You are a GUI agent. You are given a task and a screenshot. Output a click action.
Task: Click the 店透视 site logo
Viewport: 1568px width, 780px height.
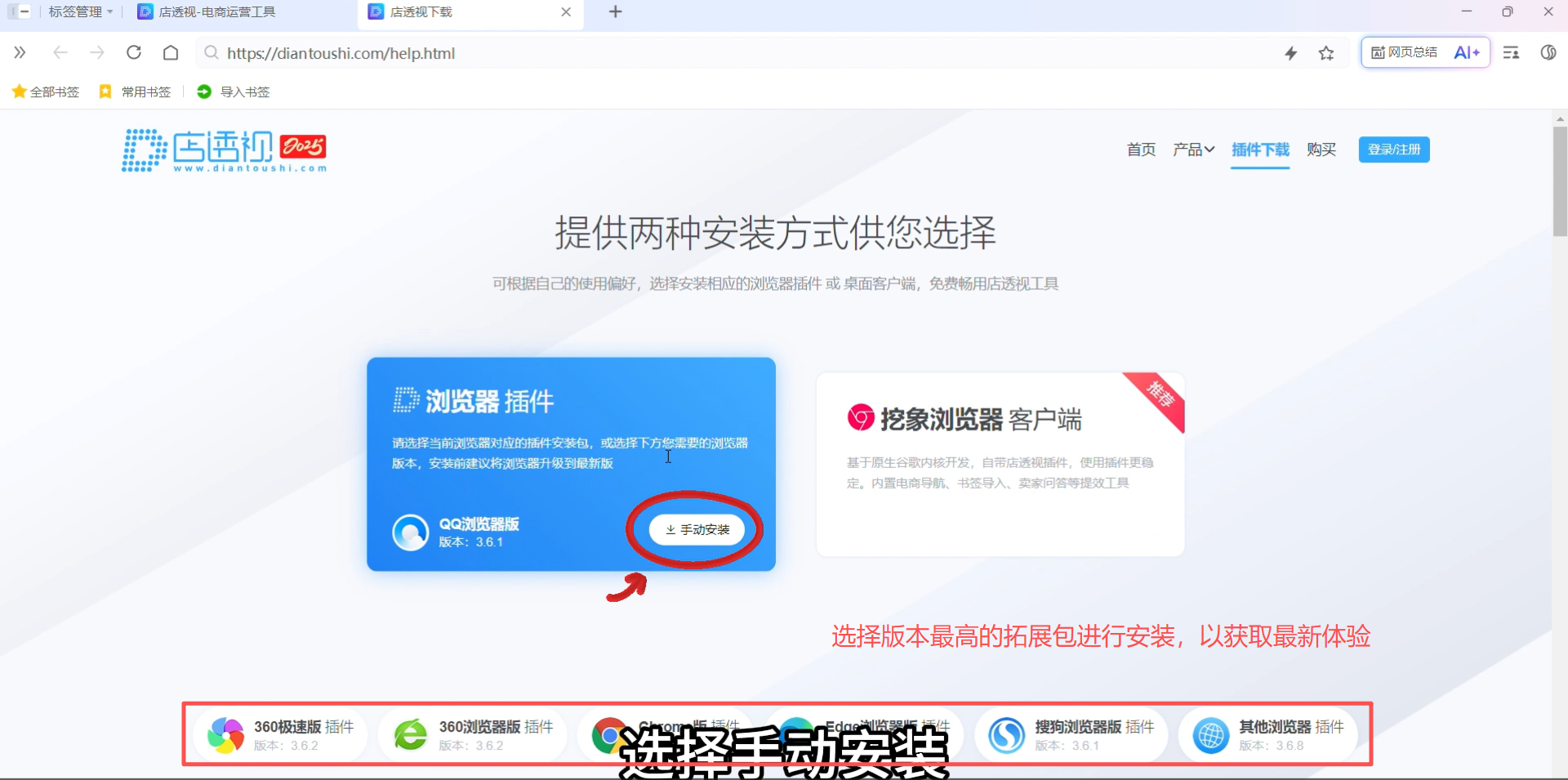[225, 149]
